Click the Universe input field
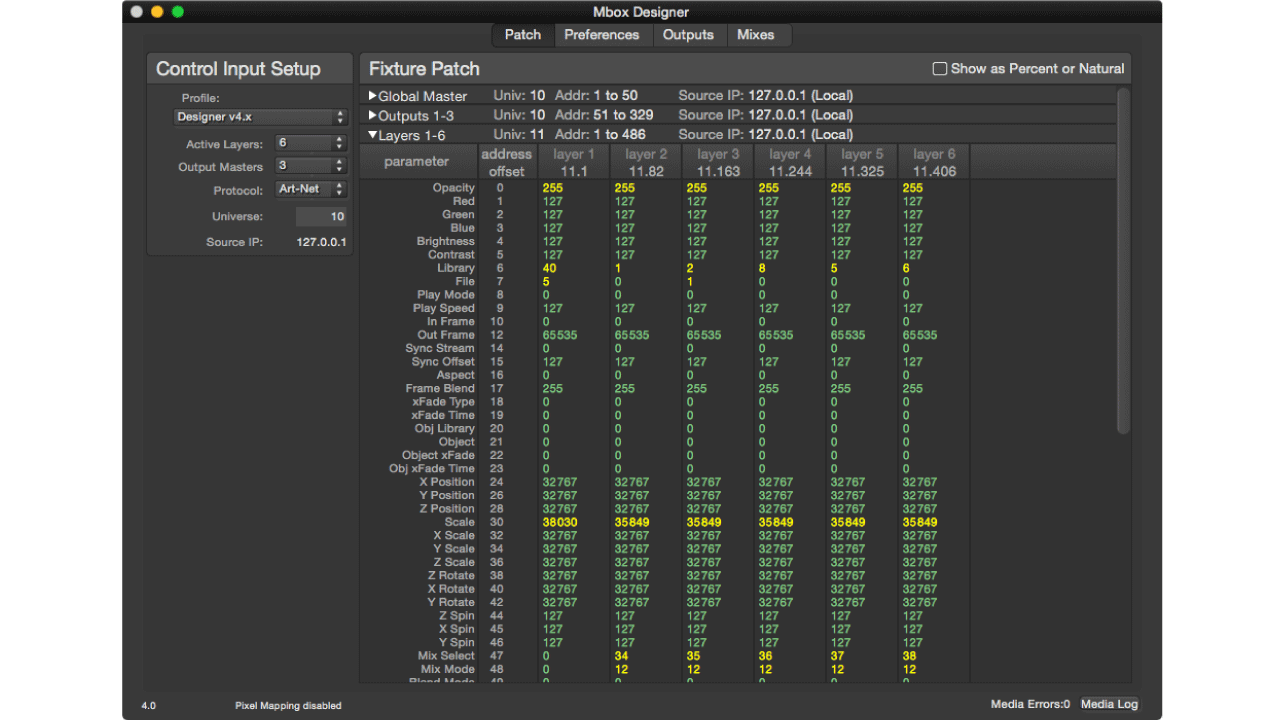1280x720 pixels. coord(321,217)
